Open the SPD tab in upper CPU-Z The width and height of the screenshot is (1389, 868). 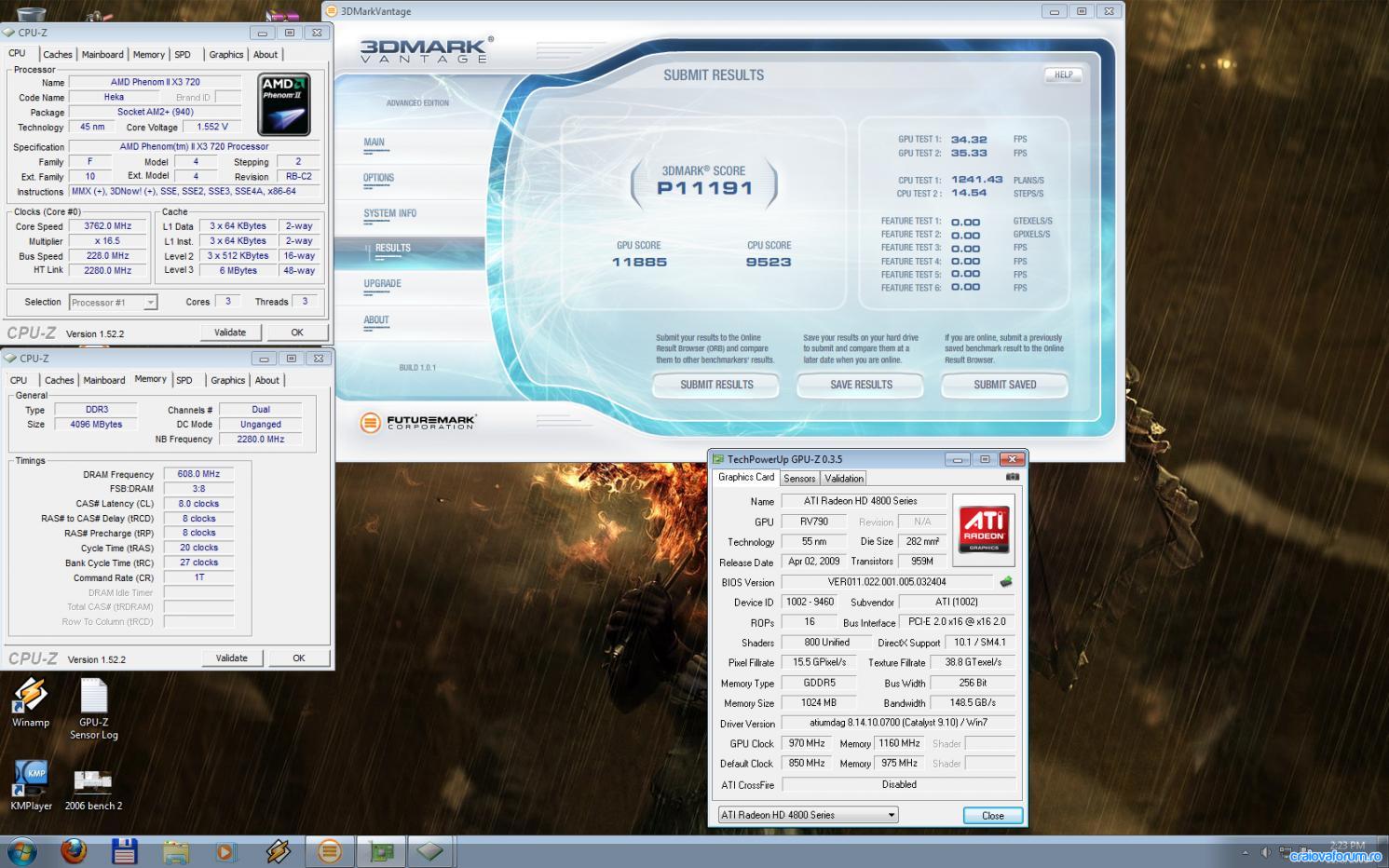point(183,55)
